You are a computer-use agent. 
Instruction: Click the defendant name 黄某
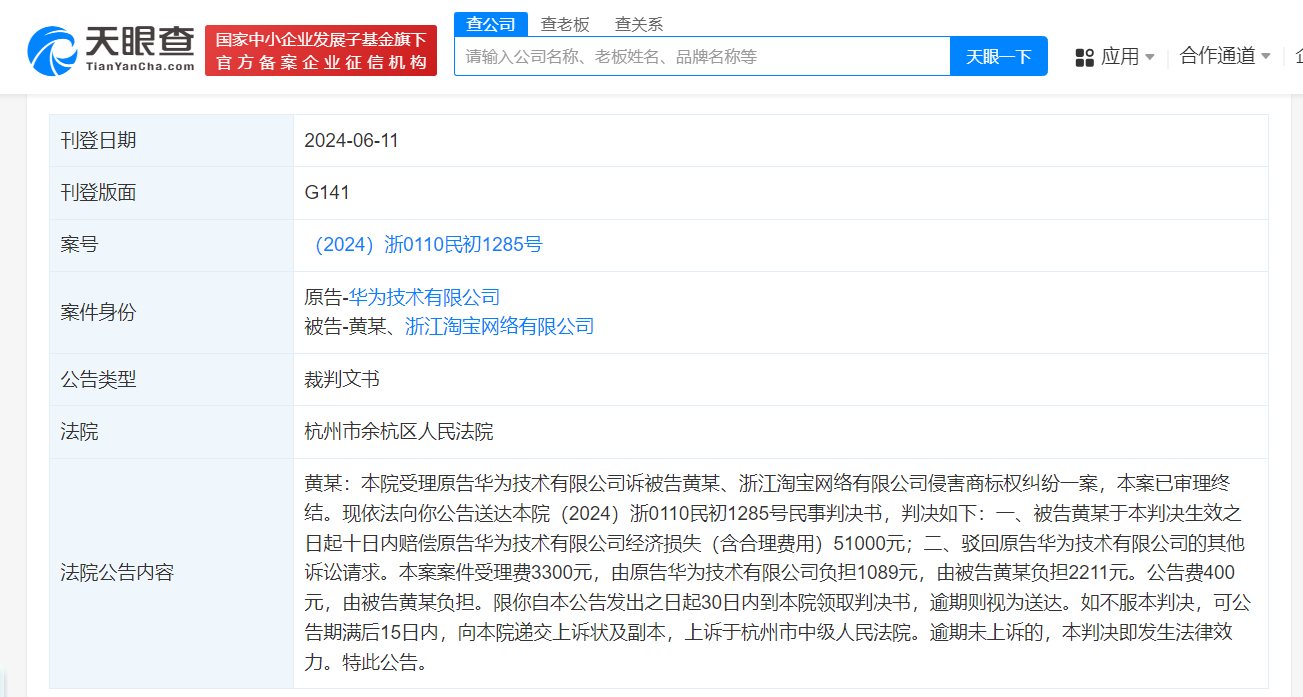point(368,326)
